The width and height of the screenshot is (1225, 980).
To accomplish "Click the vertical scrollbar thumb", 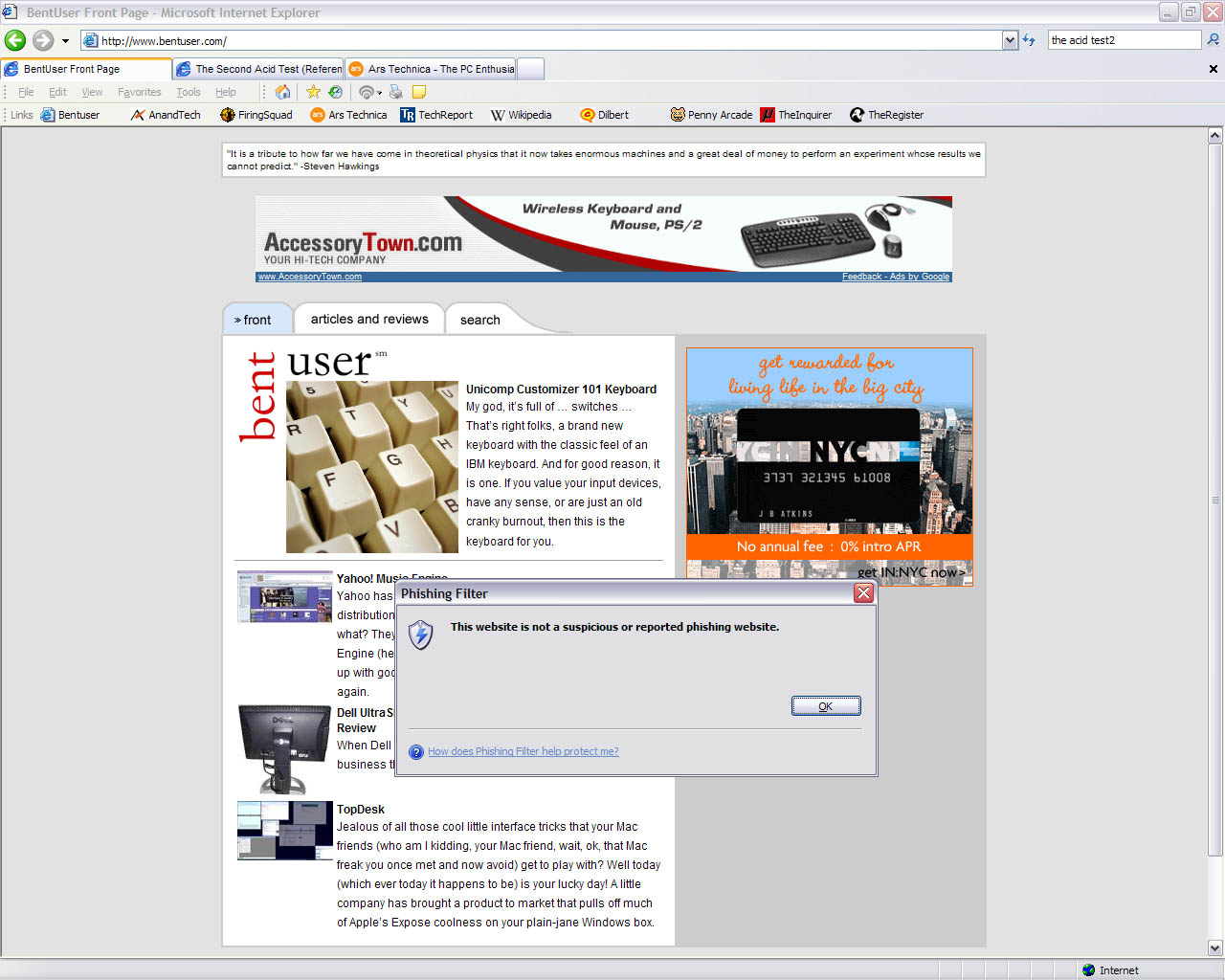I will click(x=1215, y=500).
